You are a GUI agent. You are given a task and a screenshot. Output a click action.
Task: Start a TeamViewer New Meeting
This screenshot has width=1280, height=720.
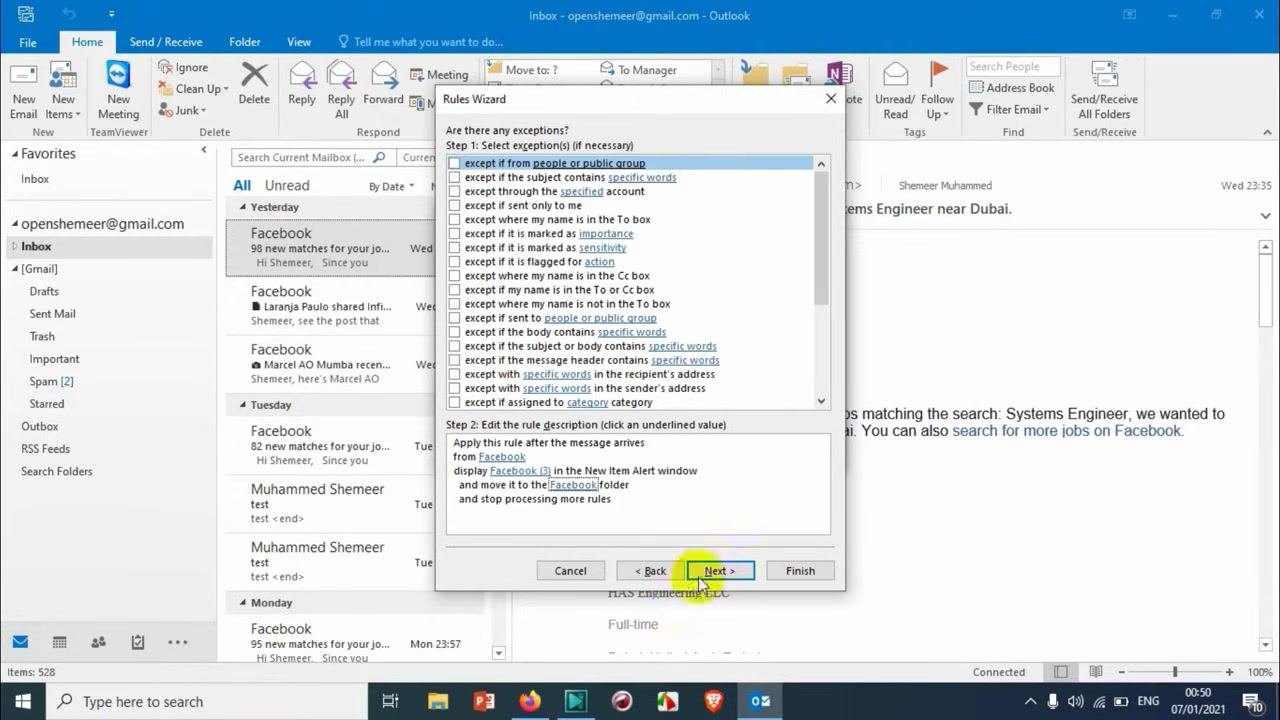coord(118,91)
